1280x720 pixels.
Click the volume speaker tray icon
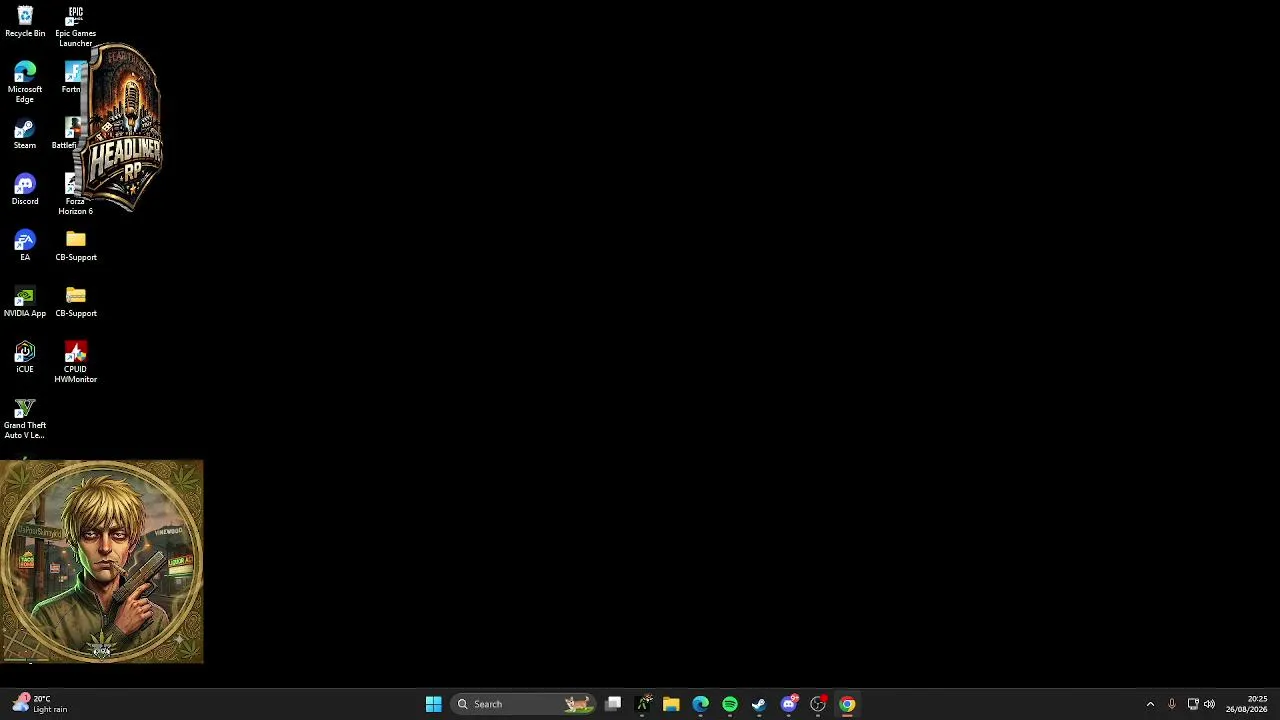pyautogui.click(x=1210, y=704)
